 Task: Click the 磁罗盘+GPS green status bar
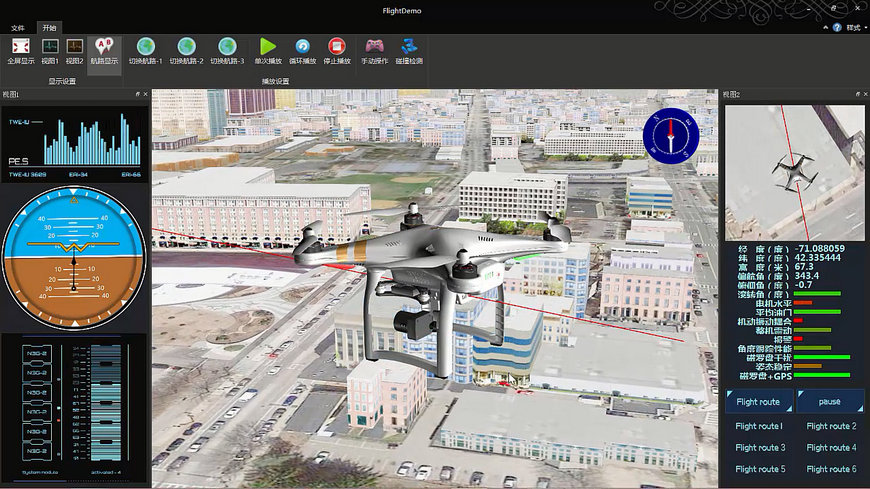822,376
